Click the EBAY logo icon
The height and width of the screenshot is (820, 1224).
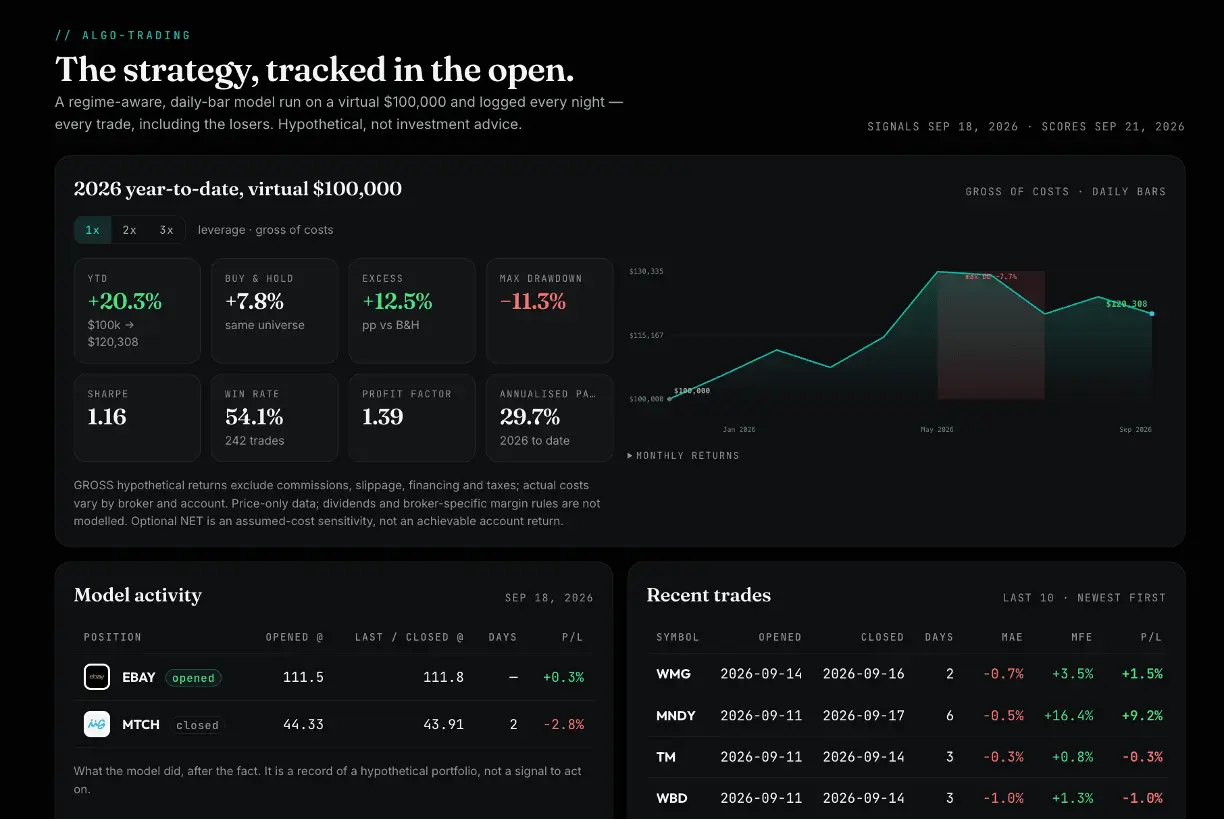[x=97, y=677]
